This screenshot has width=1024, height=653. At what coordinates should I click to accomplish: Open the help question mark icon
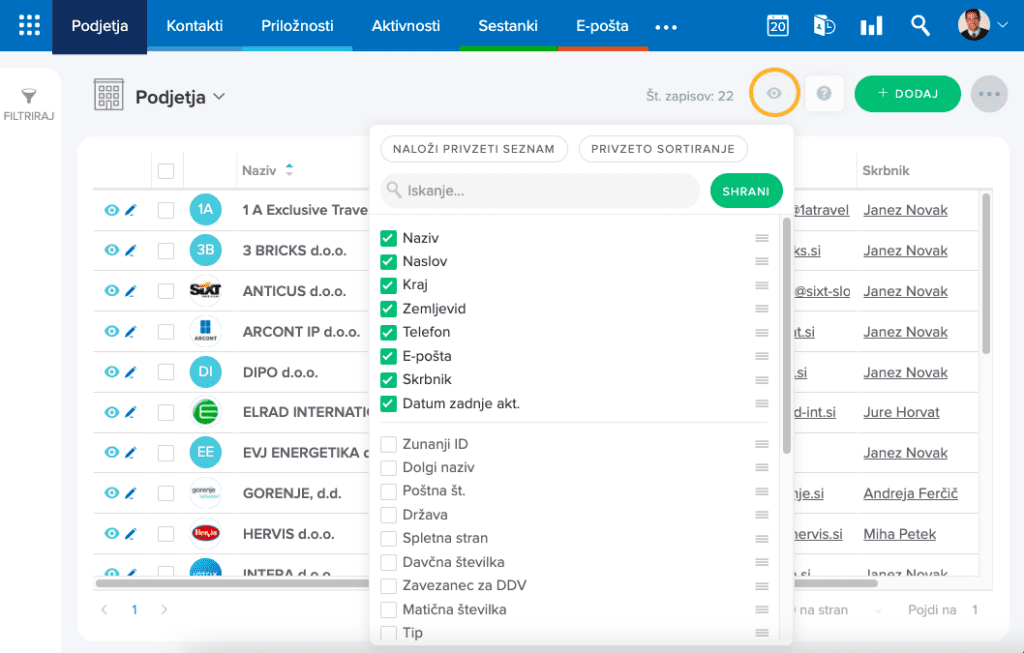824,94
